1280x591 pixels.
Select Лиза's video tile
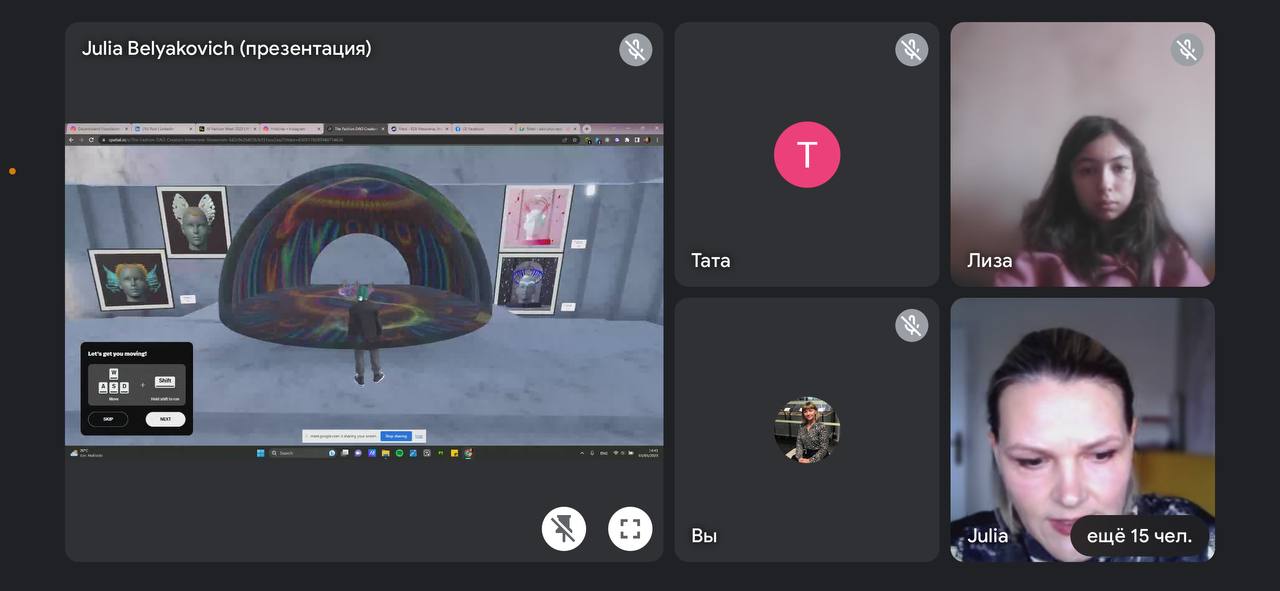(x=1082, y=155)
